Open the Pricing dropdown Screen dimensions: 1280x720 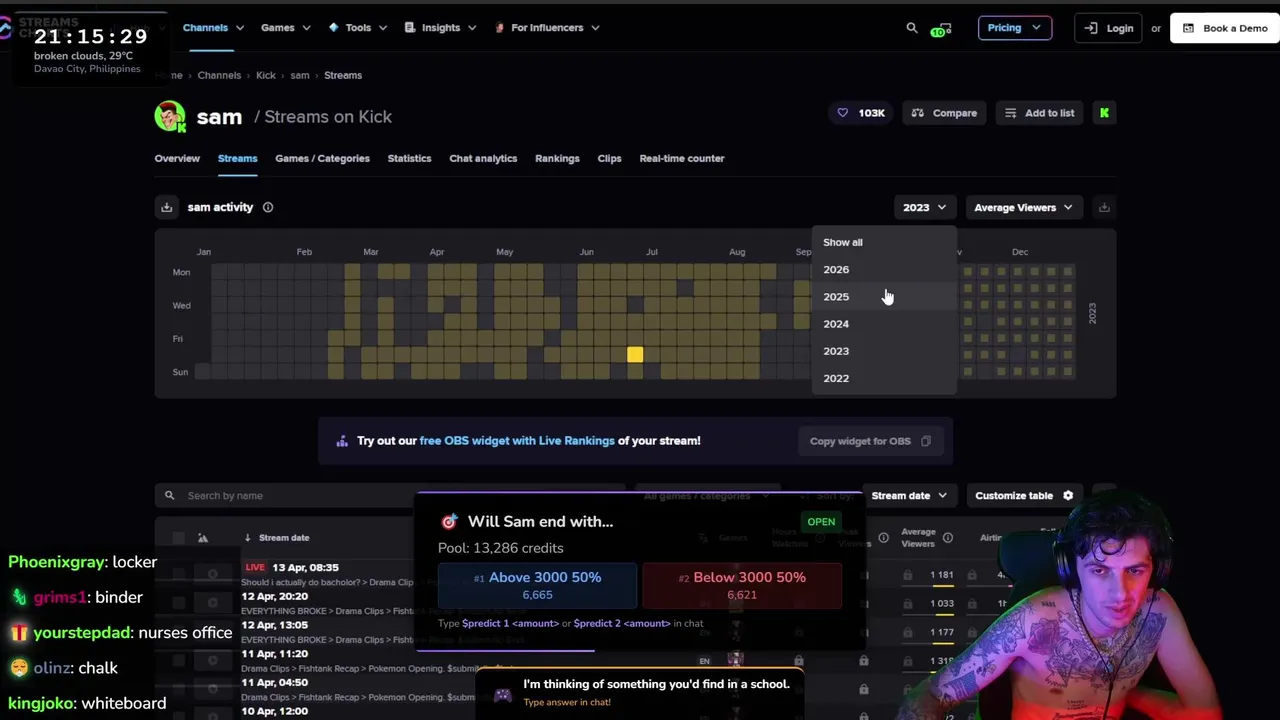point(1014,28)
